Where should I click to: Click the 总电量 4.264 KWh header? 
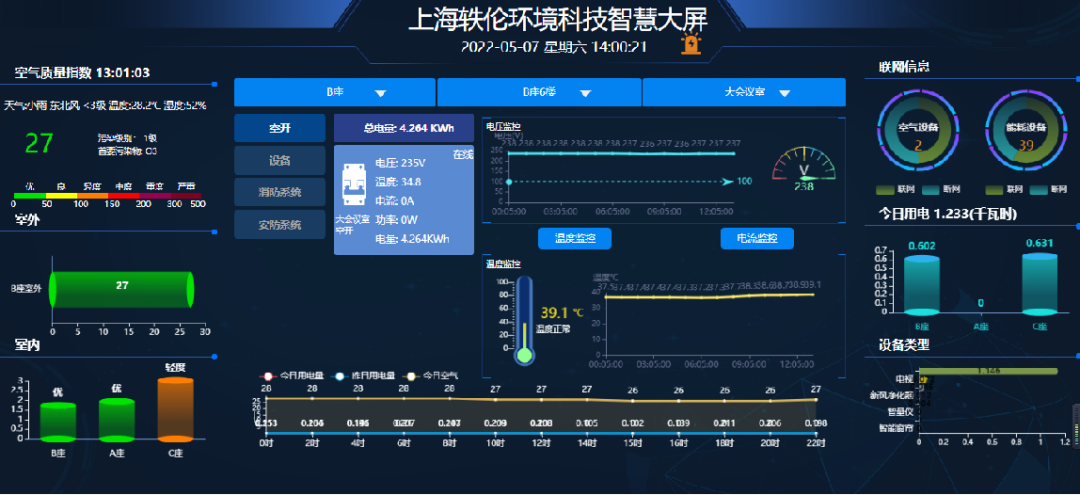tap(404, 128)
